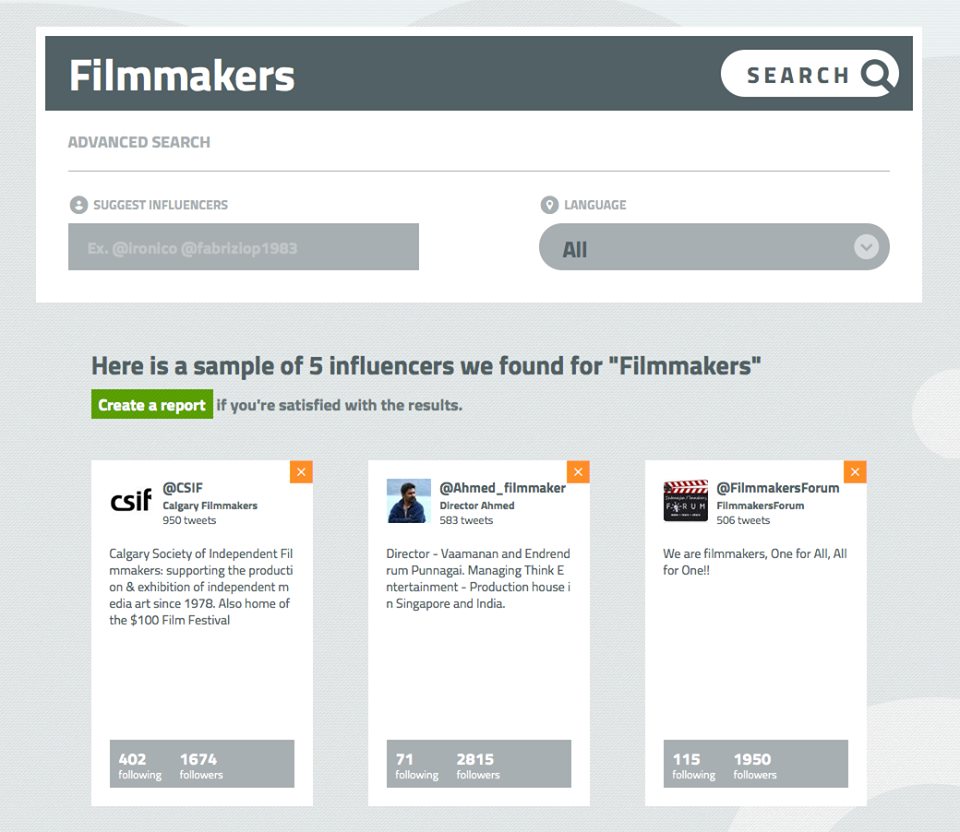The width and height of the screenshot is (960, 832).
Task: Visit the @FilmmakersForum handle link
Action: [777, 488]
